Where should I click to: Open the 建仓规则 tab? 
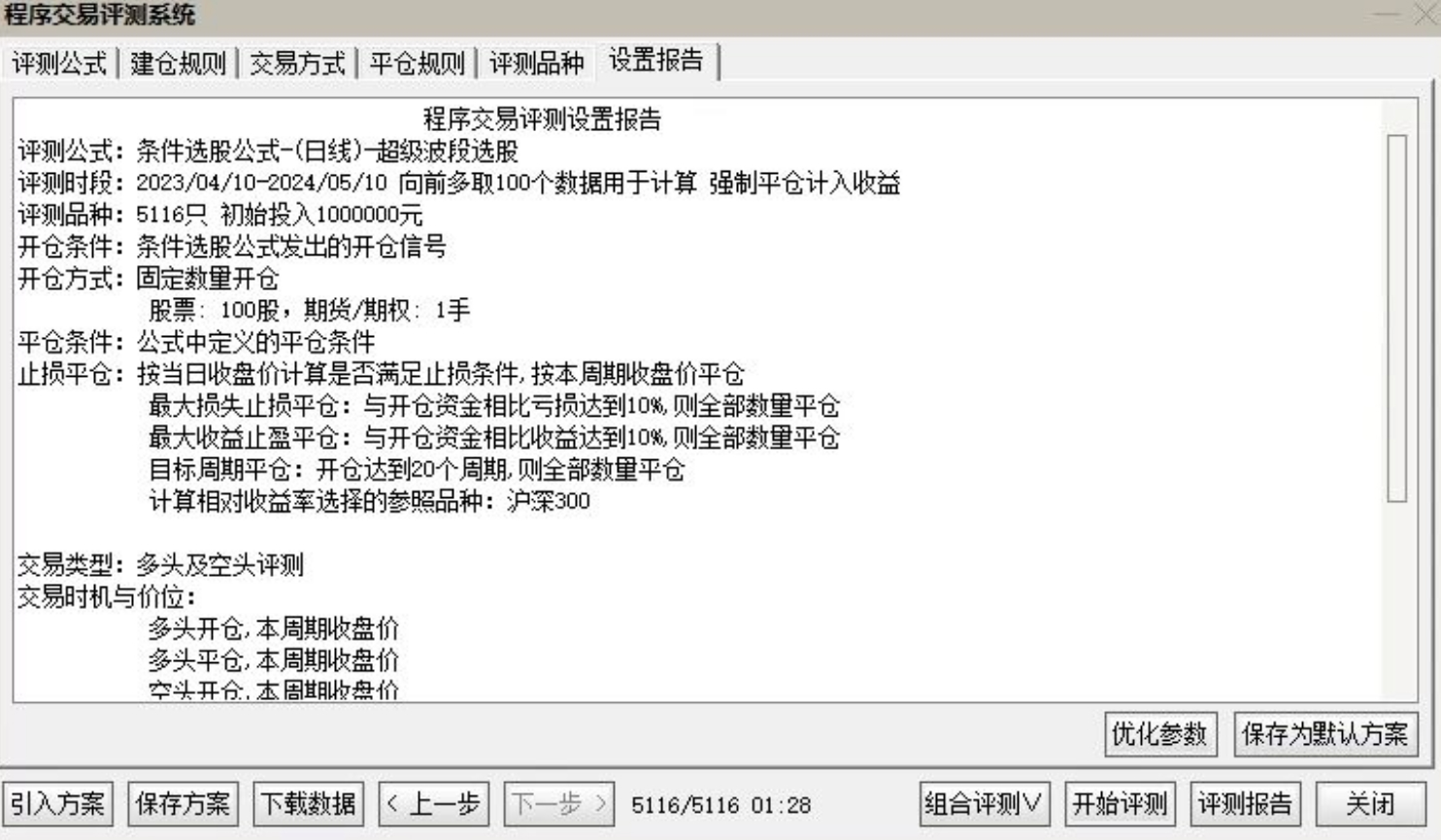point(179,63)
